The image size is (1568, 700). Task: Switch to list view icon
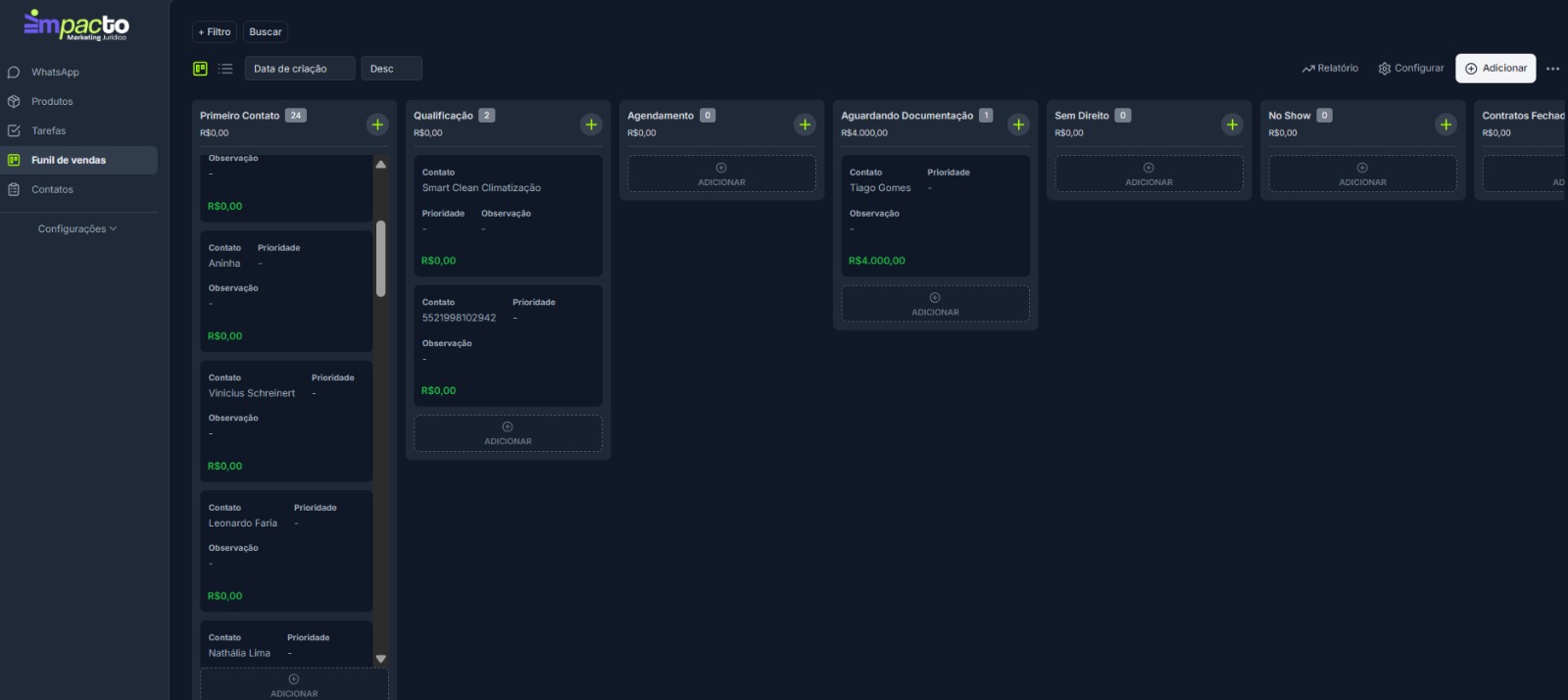click(x=225, y=69)
